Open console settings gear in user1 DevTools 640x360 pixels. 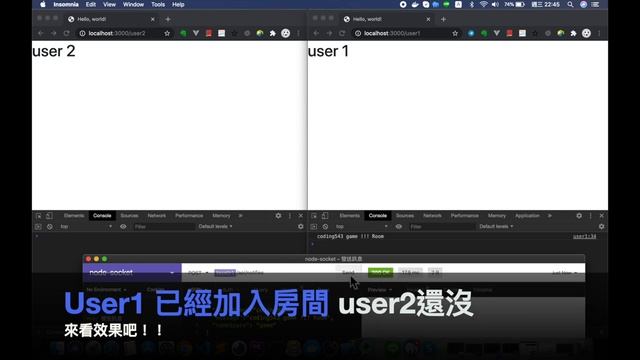point(601,227)
